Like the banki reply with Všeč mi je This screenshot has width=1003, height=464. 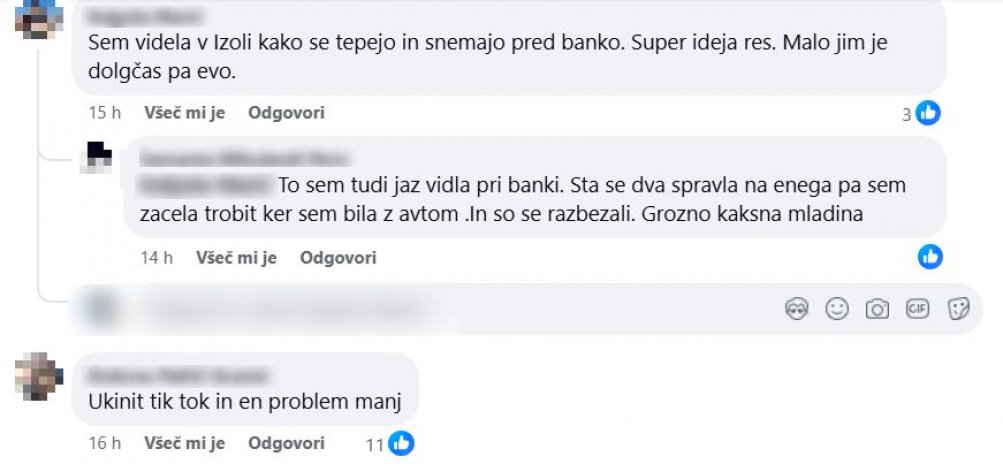tap(236, 258)
